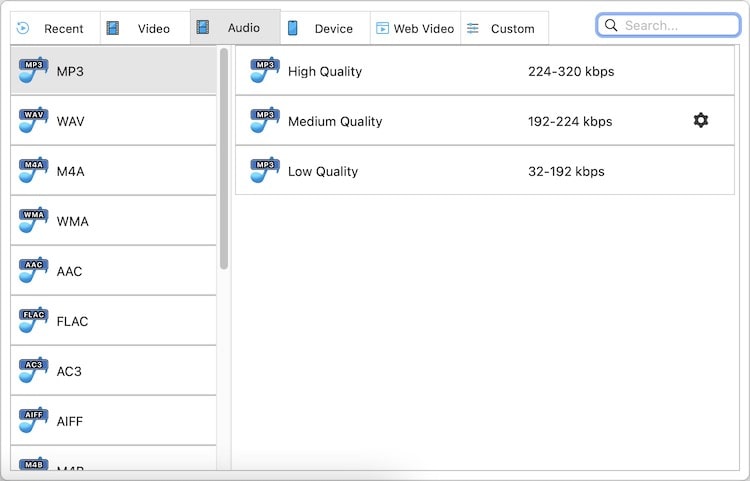
Task: Choose the Medium Quality preset label
Action: [x=335, y=121]
